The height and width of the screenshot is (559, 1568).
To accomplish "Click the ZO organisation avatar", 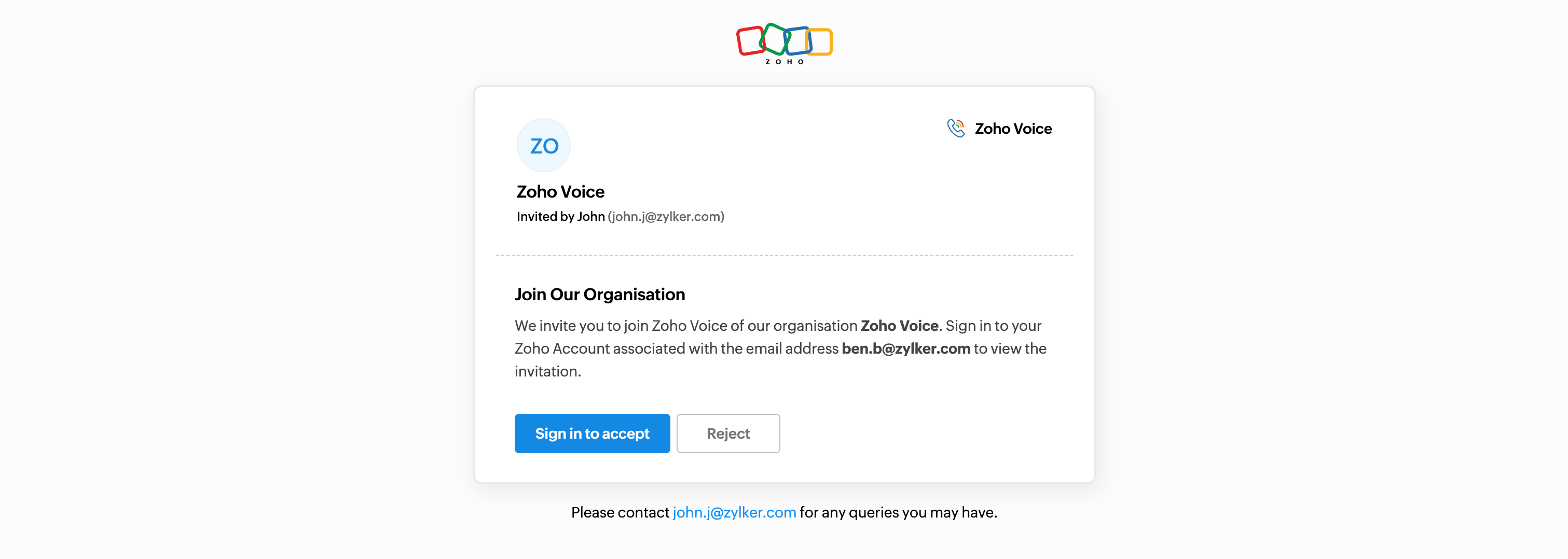I will click(544, 146).
